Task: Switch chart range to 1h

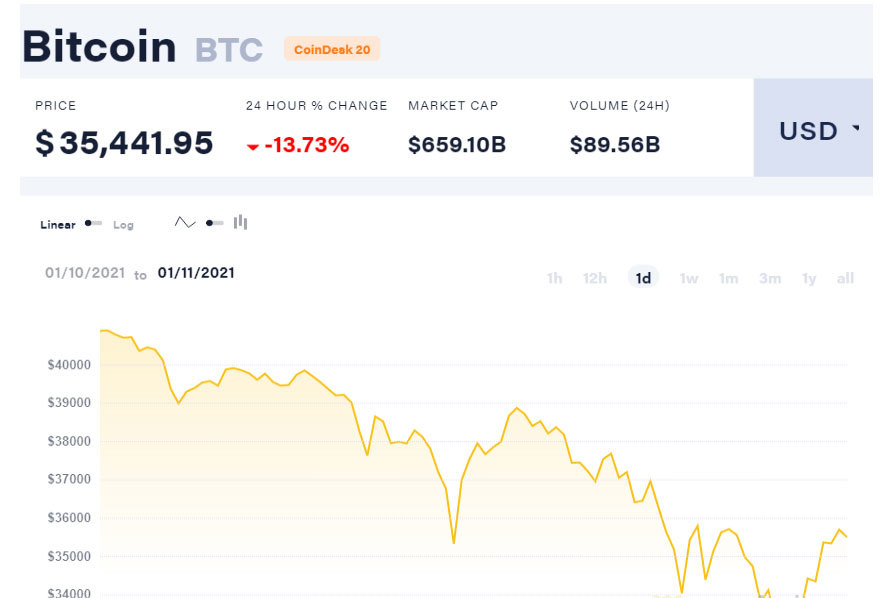Action: (554, 278)
